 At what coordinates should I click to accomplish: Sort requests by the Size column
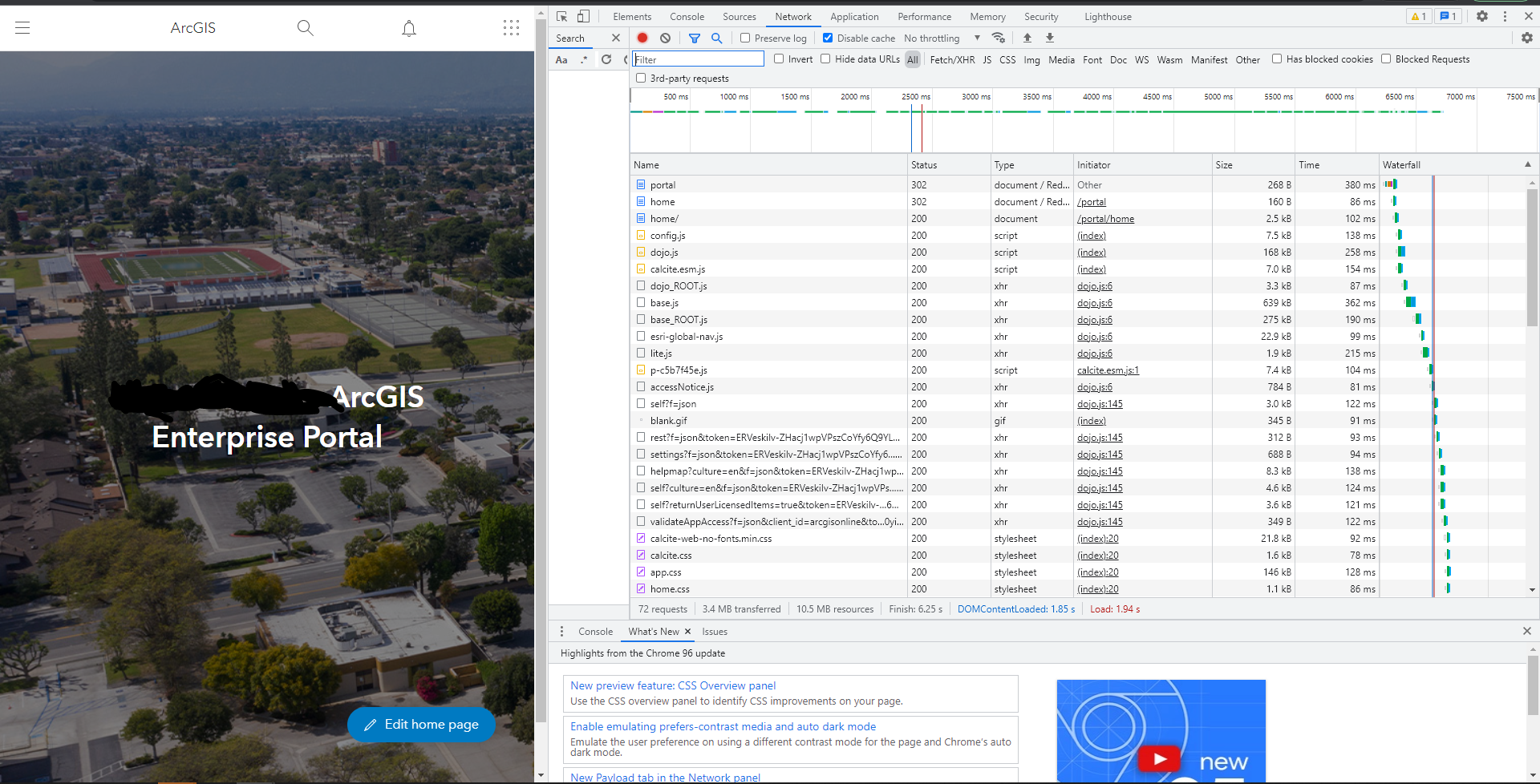pyautogui.click(x=1253, y=164)
